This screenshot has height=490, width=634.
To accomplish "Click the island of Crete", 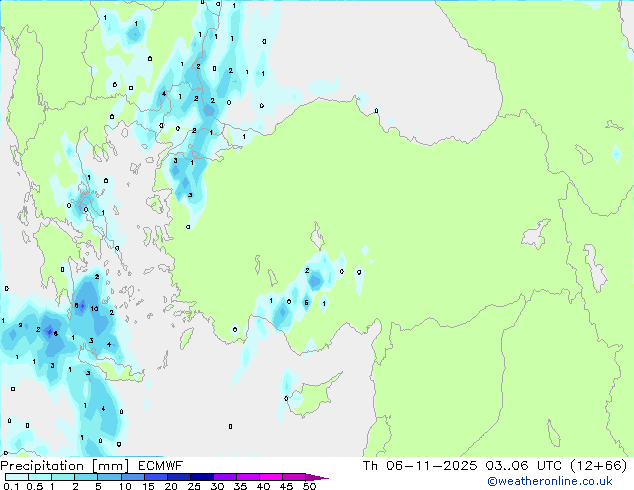I will tap(120, 370).
